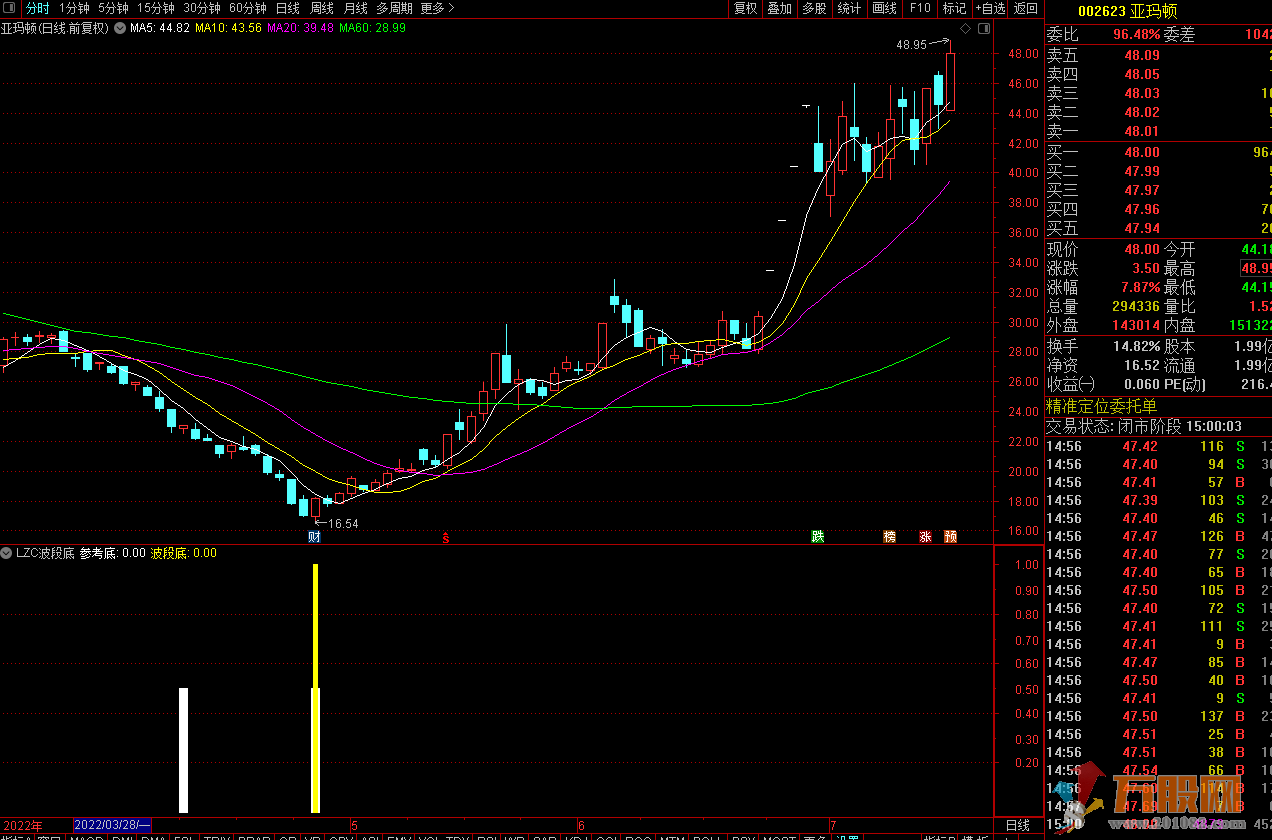Screen dimensions: 1272x840
Task: Click the square window icon beside the diamond
Action: [983, 28]
